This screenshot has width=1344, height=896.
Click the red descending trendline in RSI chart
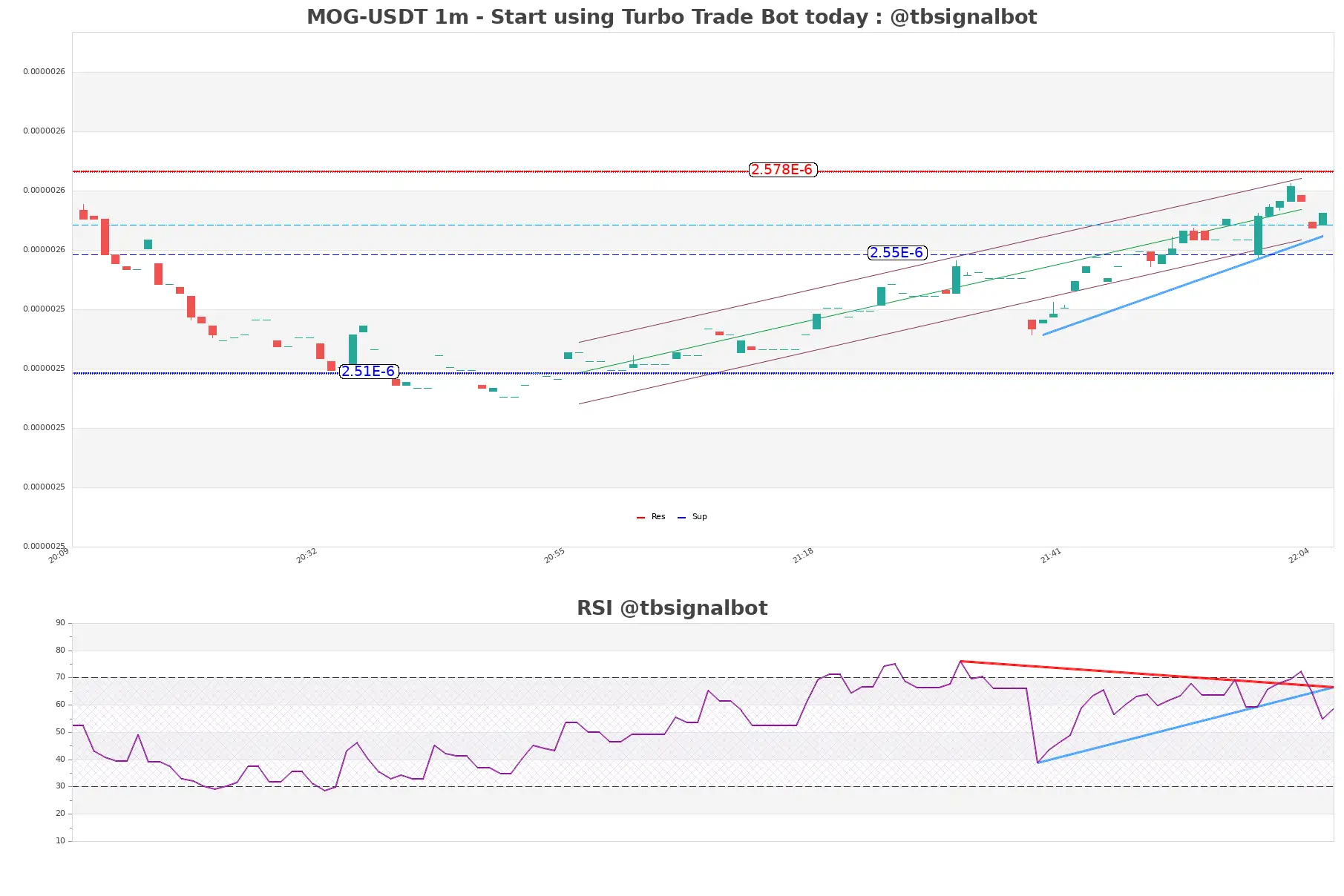click(x=1147, y=674)
